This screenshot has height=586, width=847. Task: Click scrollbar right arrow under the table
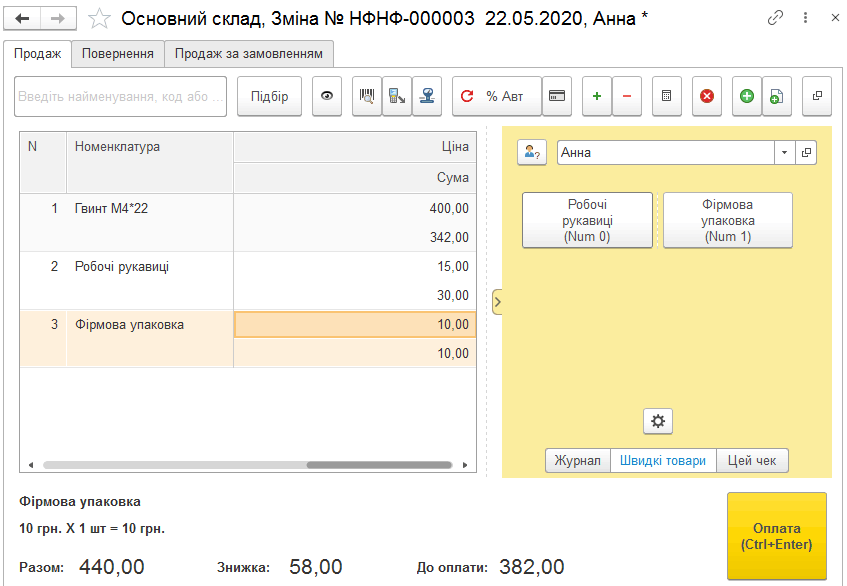pos(465,465)
